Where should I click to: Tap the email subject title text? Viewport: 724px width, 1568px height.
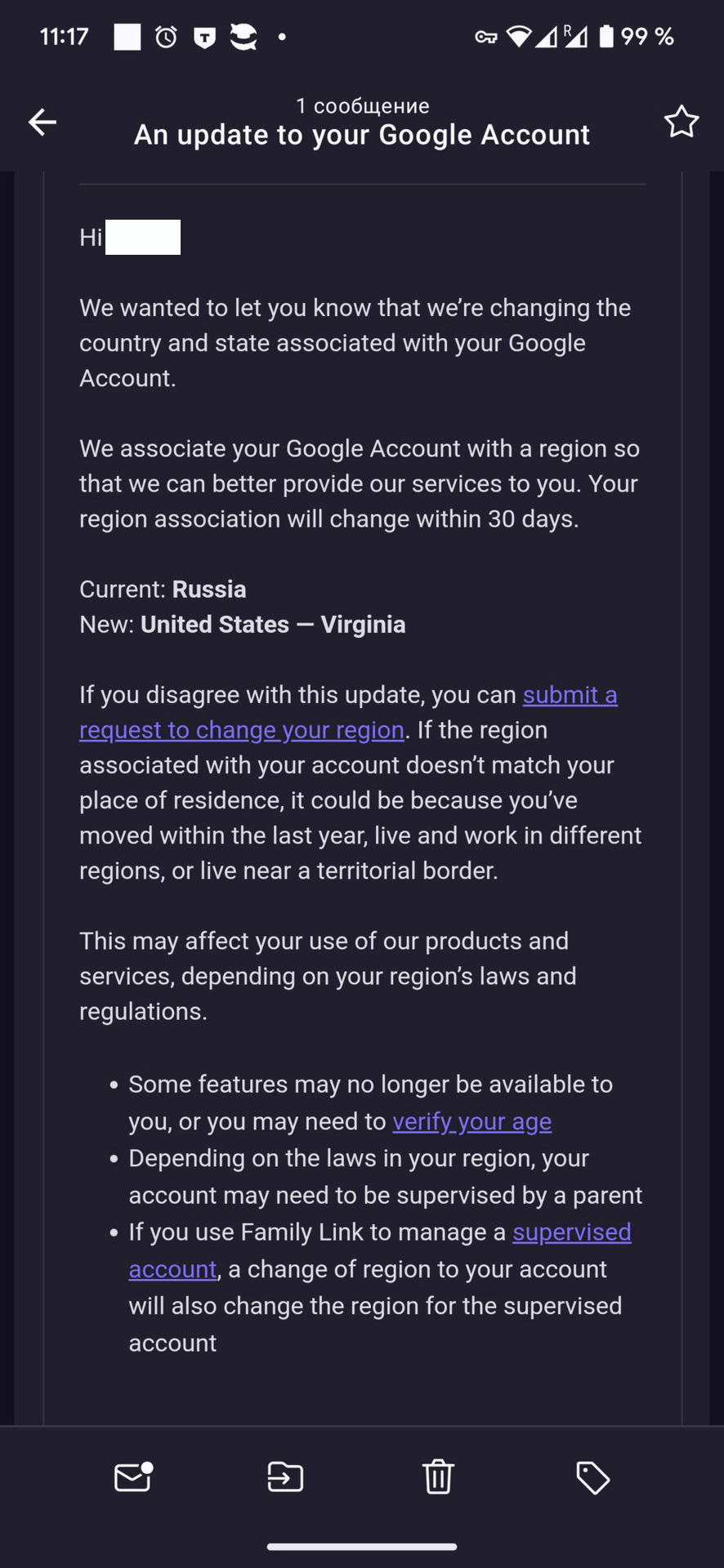click(362, 135)
